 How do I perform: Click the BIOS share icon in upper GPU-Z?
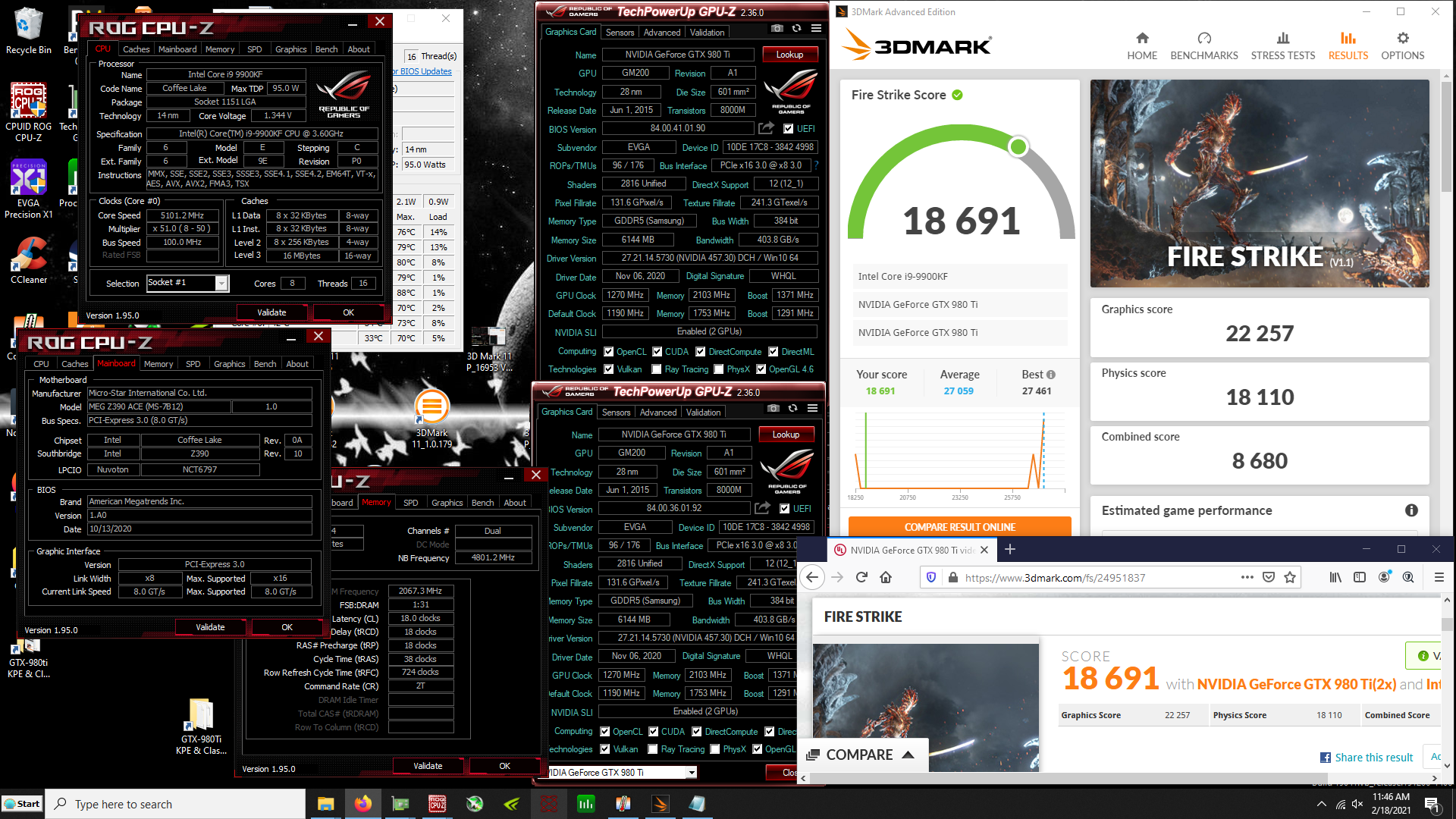pyautogui.click(x=766, y=128)
